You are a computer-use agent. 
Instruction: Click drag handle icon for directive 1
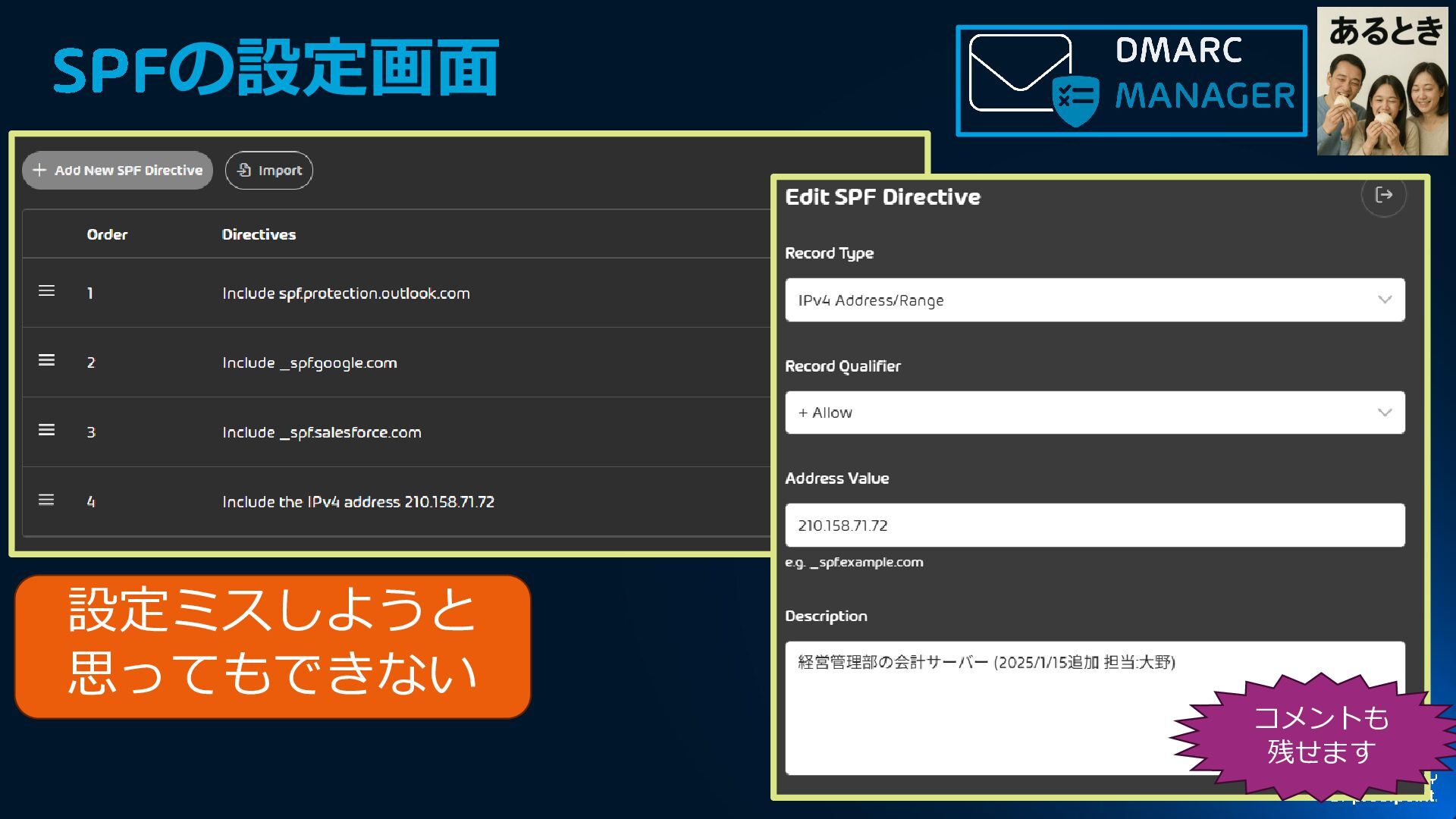pyautogui.click(x=46, y=291)
